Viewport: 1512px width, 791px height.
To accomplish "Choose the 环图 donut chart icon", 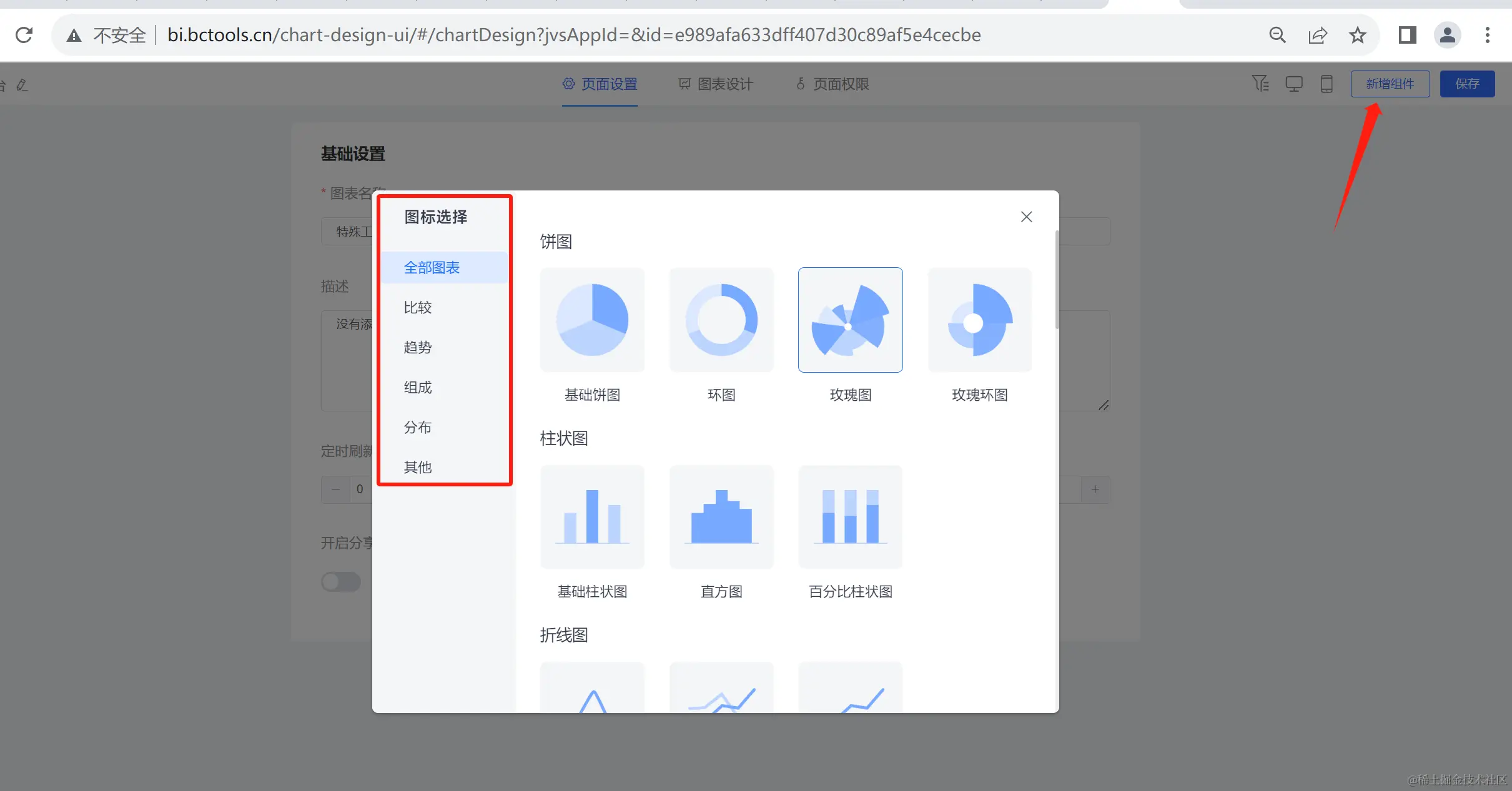I will 721,320.
